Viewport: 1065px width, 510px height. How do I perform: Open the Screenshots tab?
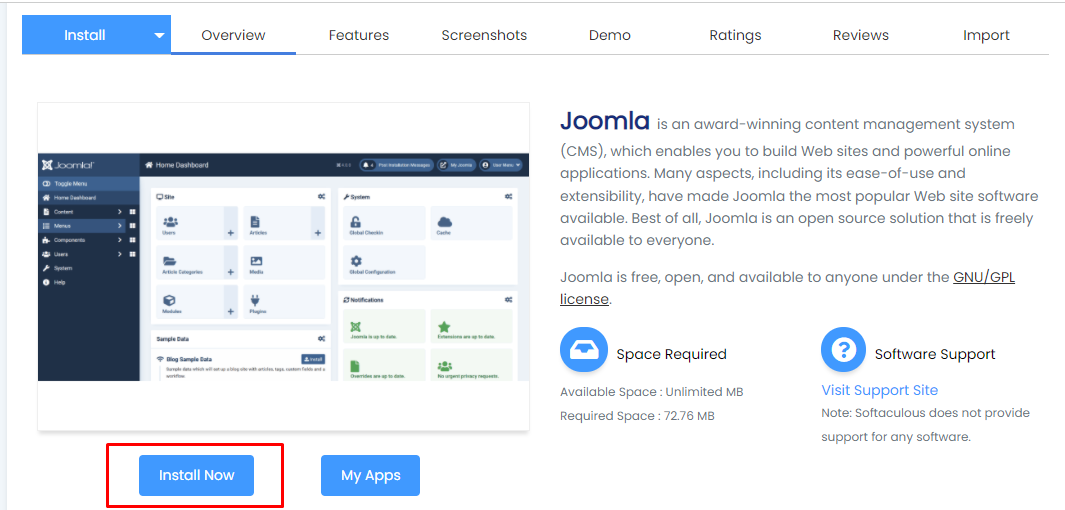pyautogui.click(x=484, y=35)
